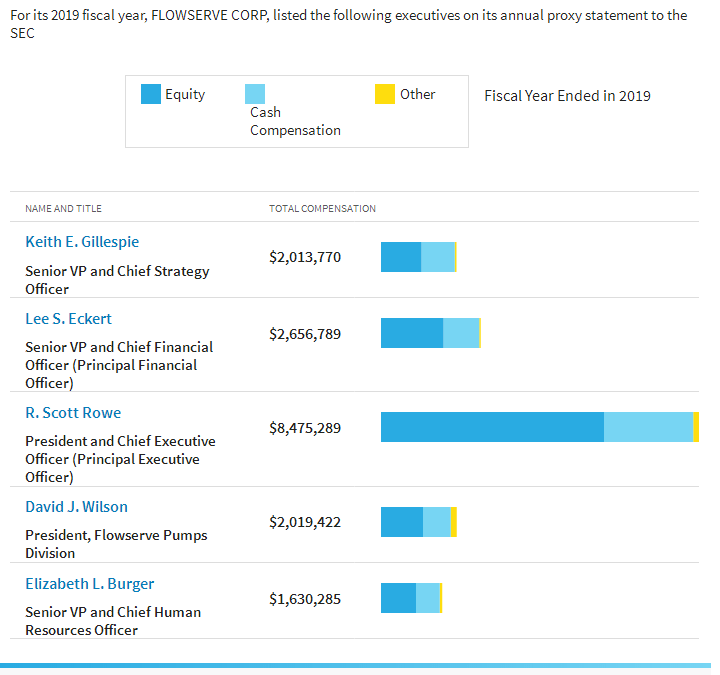
Task: Click the Cash Compensation legend swatch
Action: click(x=255, y=94)
